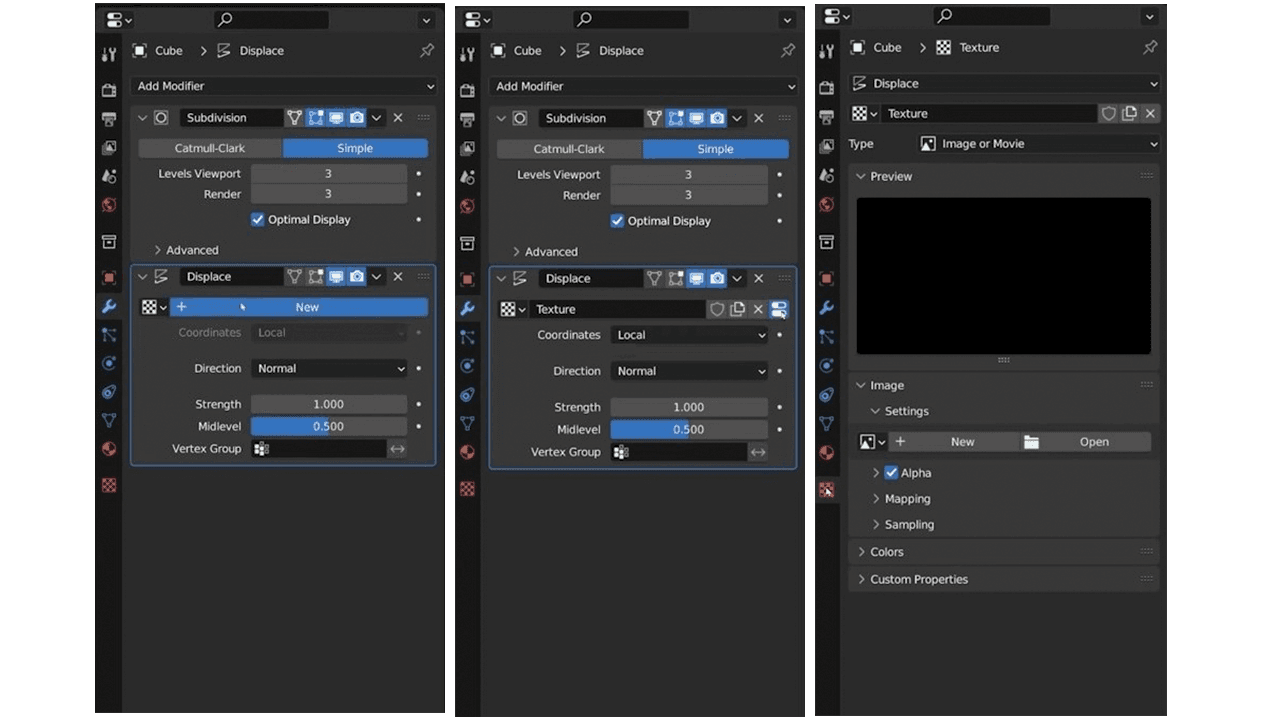
Task: Uncheck the Alpha checkbox
Action: coord(891,473)
